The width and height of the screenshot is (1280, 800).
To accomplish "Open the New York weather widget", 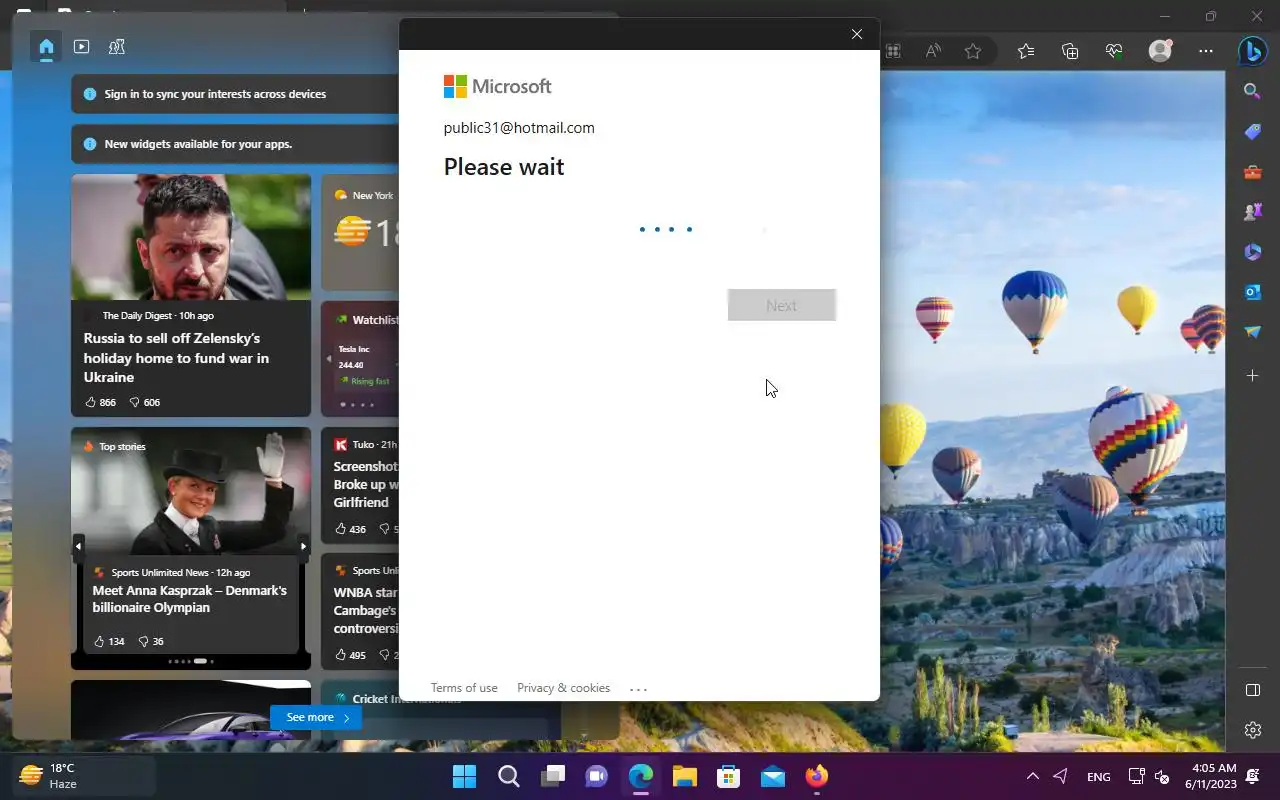I will tap(361, 232).
